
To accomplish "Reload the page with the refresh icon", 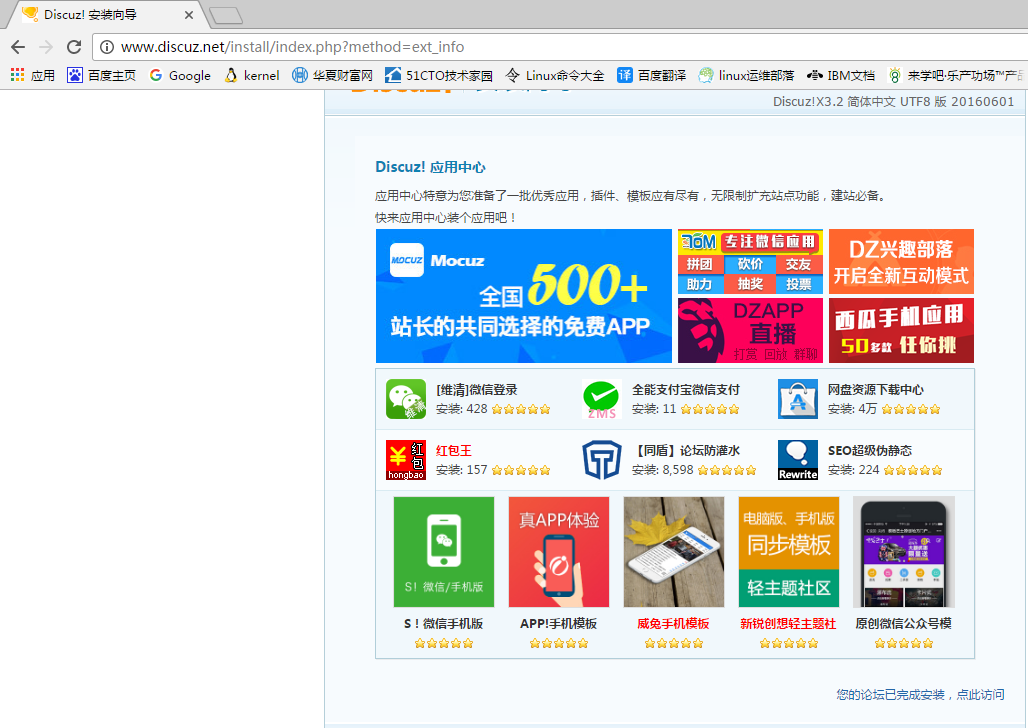I will tap(74, 47).
